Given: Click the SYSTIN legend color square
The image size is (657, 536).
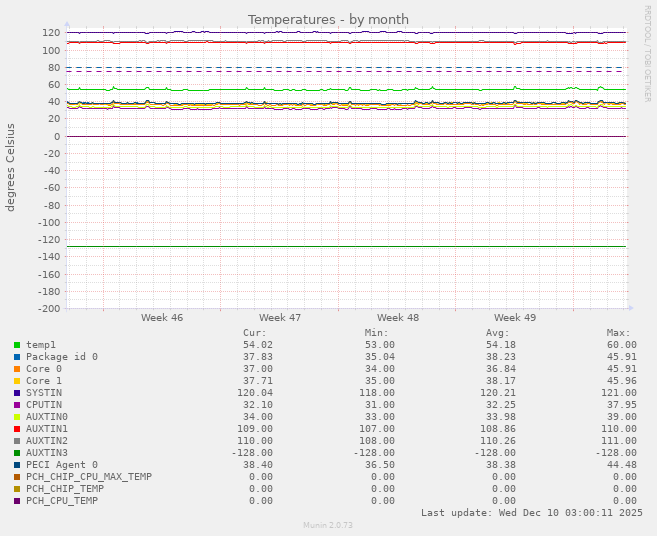Looking at the screenshot, I should click(x=17, y=393).
